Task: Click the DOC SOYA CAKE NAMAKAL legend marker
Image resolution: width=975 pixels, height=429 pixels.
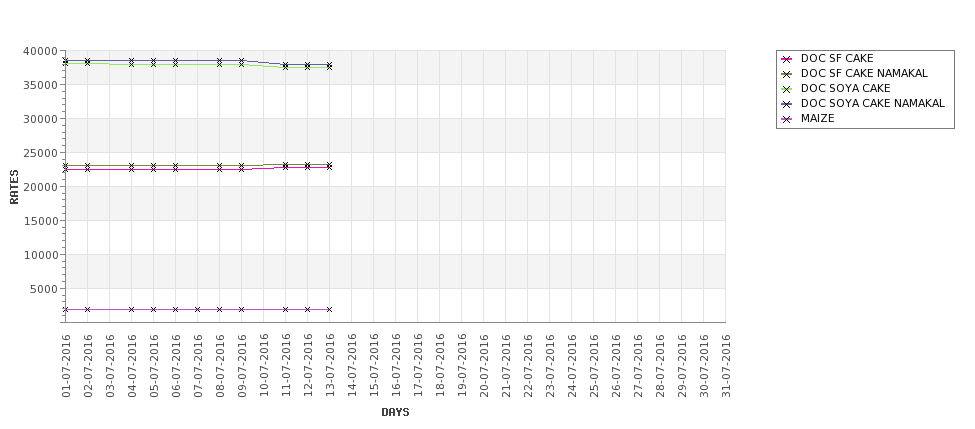Action: pyautogui.click(x=787, y=104)
